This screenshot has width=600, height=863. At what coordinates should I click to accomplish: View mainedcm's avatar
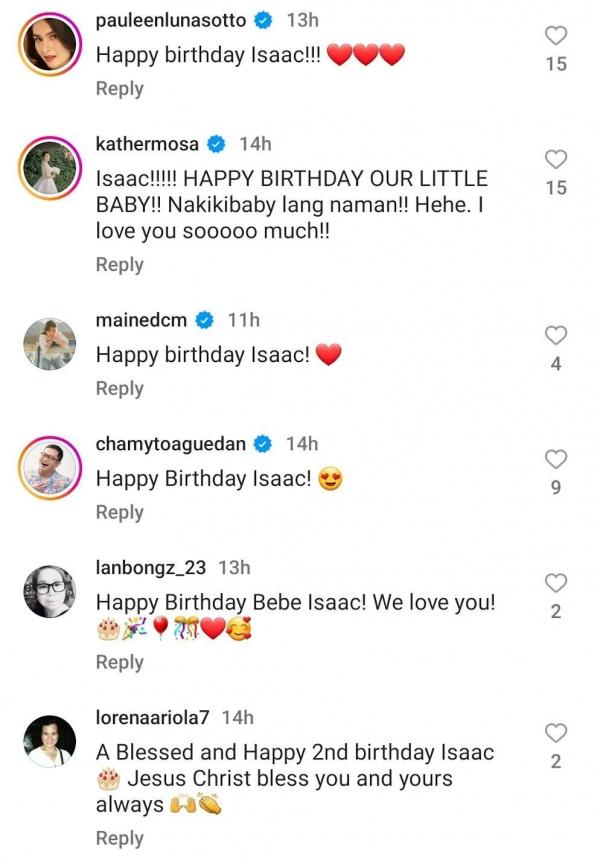click(x=49, y=344)
